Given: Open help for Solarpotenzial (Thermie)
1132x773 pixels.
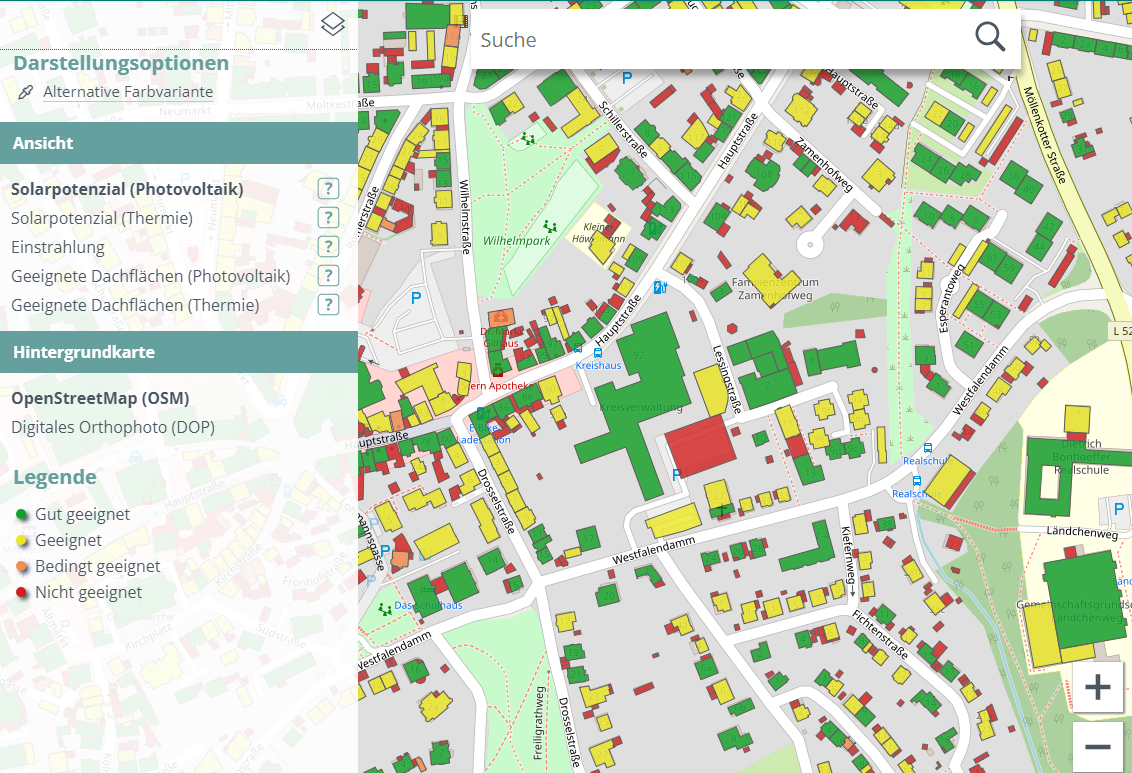Looking at the screenshot, I should pos(328,218).
